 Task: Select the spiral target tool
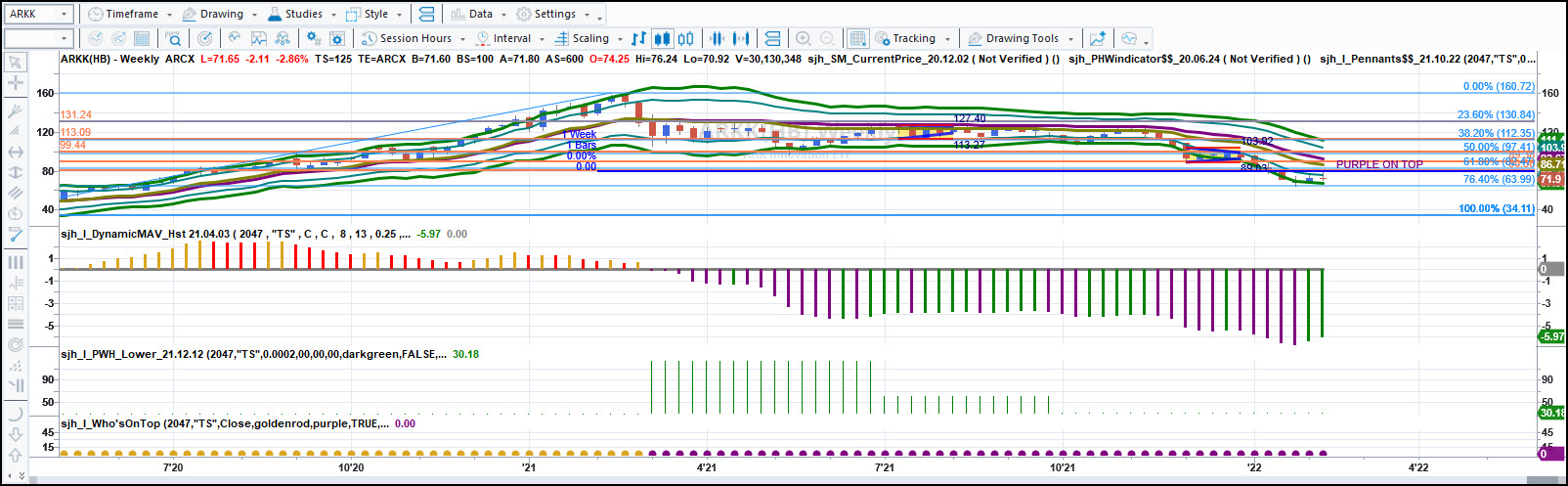click(16, 344)
